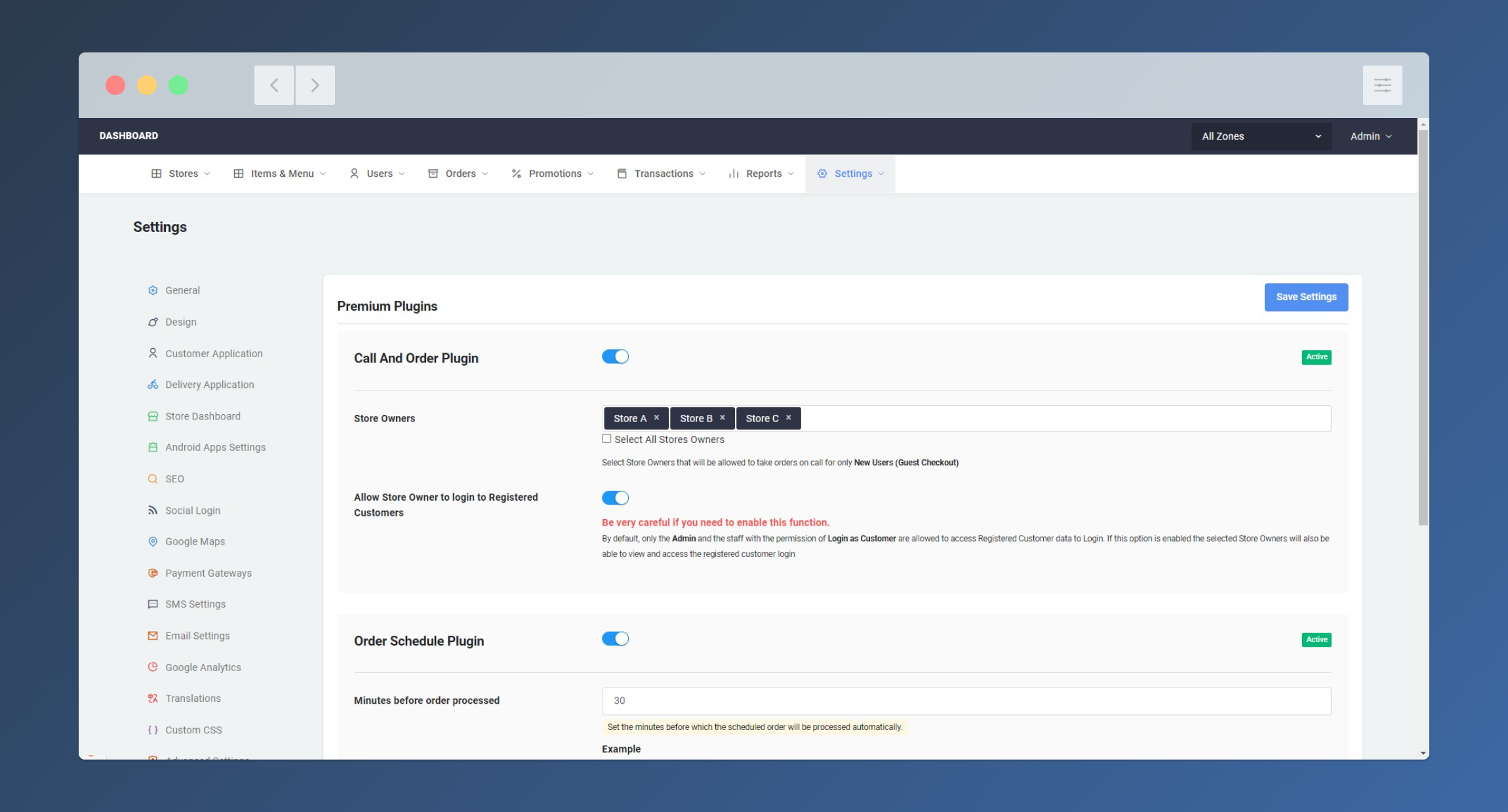Click the browser forward arrow
The width and height of the screenshot is (1508, 812).
click(315, 85)
